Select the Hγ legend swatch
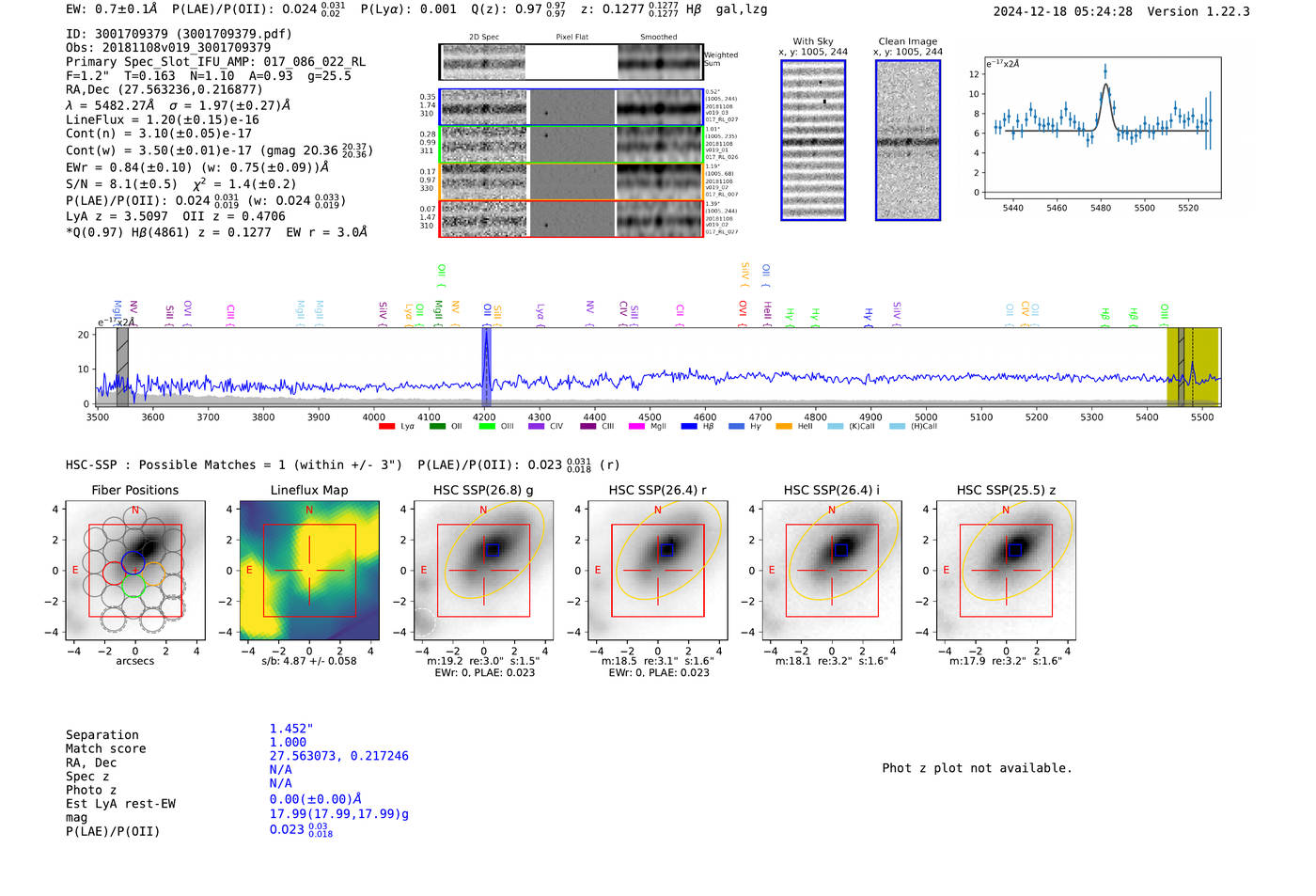 tap(736, 427)
